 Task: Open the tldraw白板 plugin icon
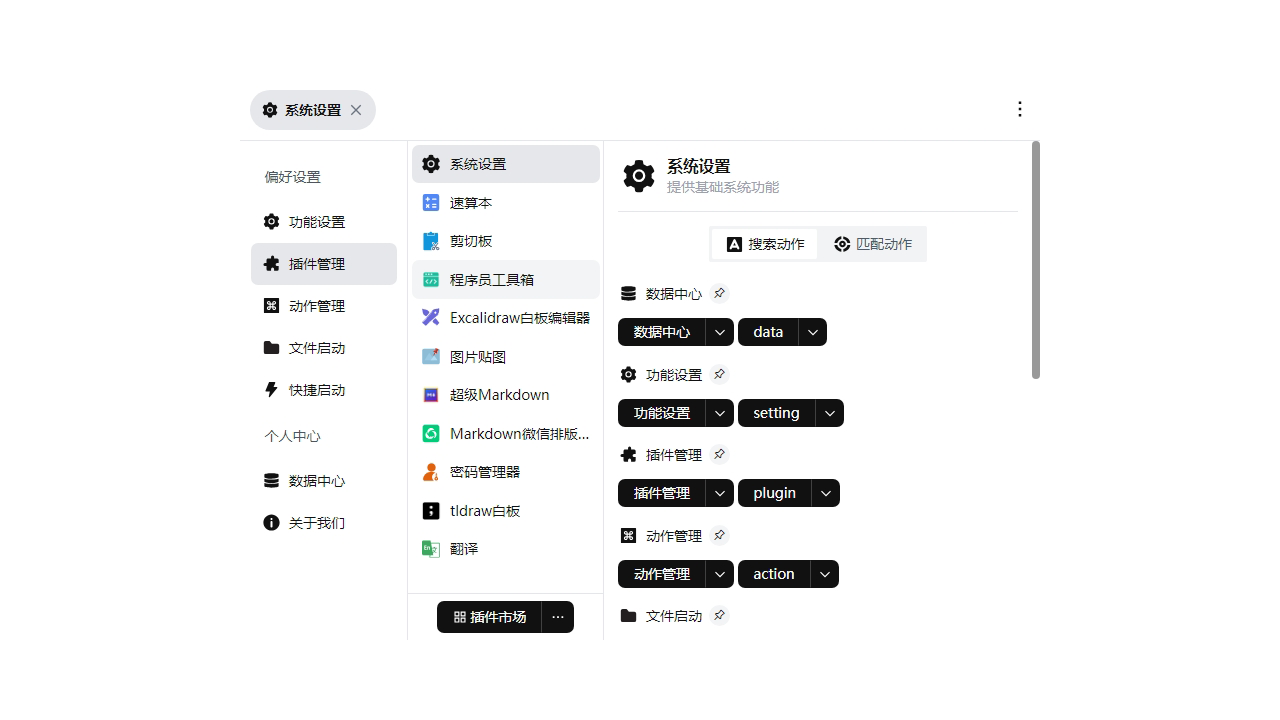pos(430,510)
